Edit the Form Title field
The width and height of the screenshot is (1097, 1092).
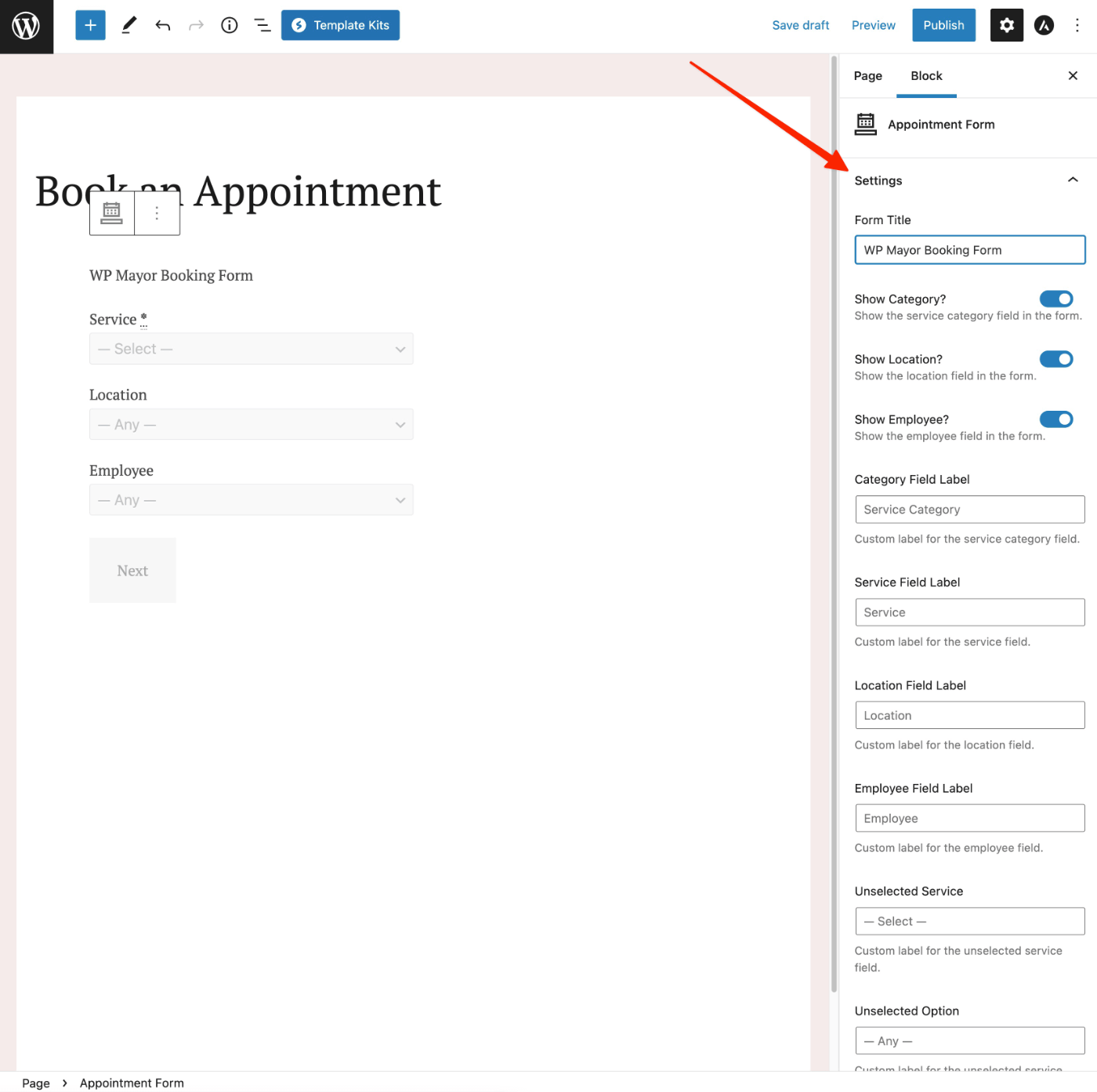coord(970,250)
